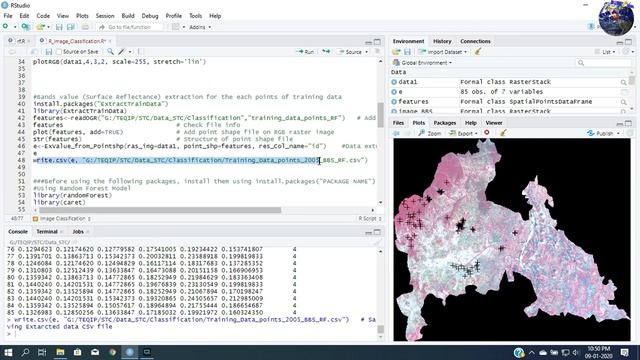Click the Source button in the editor

pyautogui.click(x=350, y=52)
